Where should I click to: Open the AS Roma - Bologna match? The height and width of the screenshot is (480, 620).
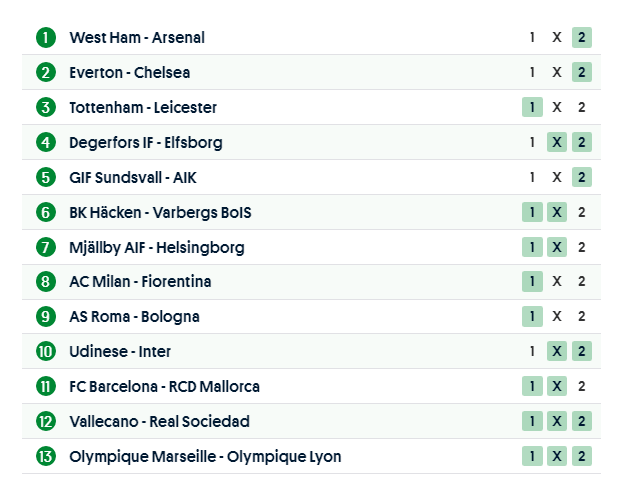[x=134, y=317]
